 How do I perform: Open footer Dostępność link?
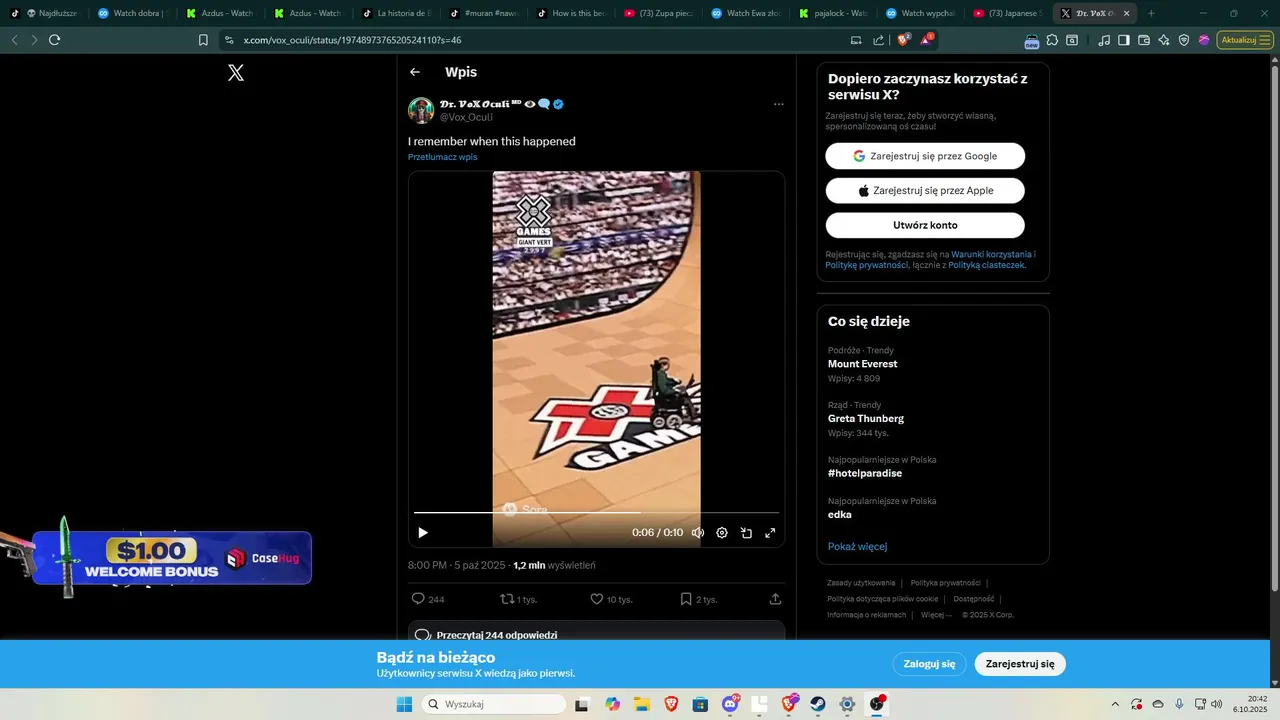click(974, 599)
